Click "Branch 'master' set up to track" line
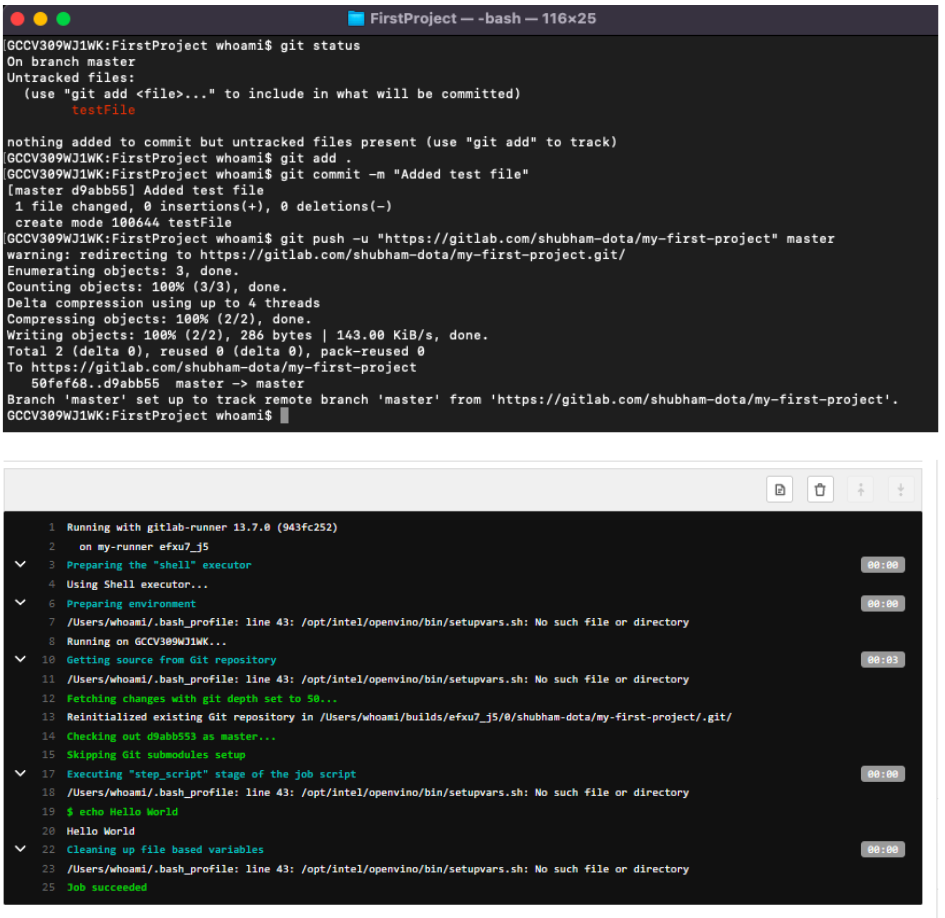The height and width of the screenshot is (918, 945). click(x=452, y=400)
